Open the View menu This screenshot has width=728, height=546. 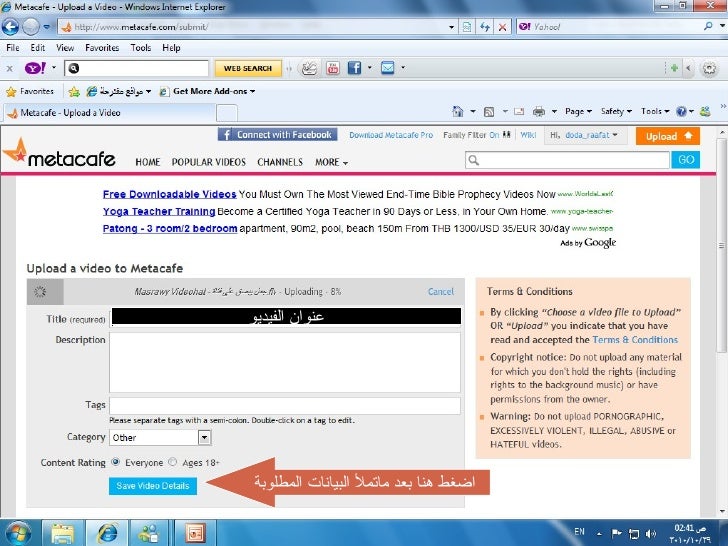(65, 48)
